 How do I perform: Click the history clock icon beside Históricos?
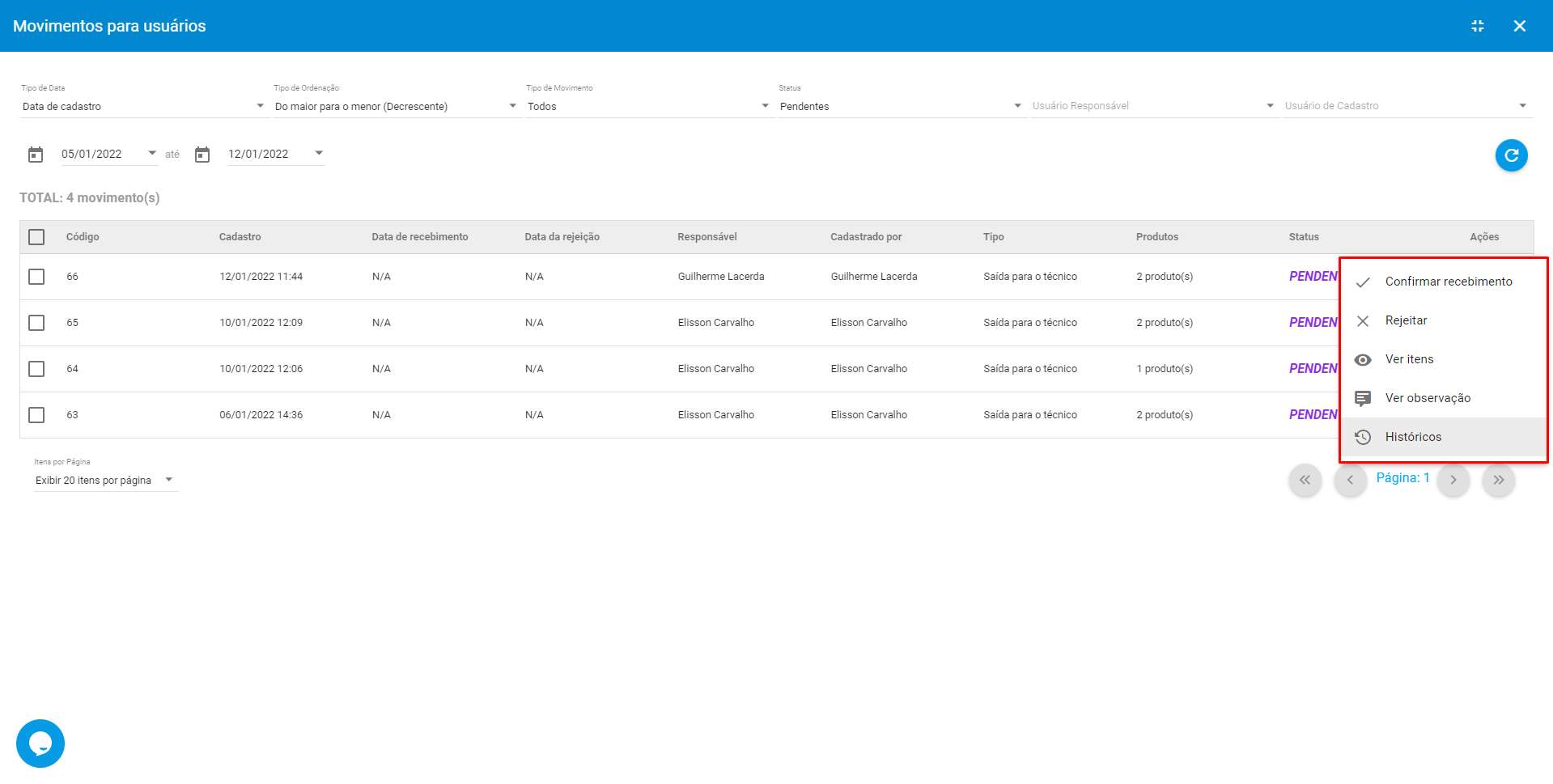click(1363, 437)
